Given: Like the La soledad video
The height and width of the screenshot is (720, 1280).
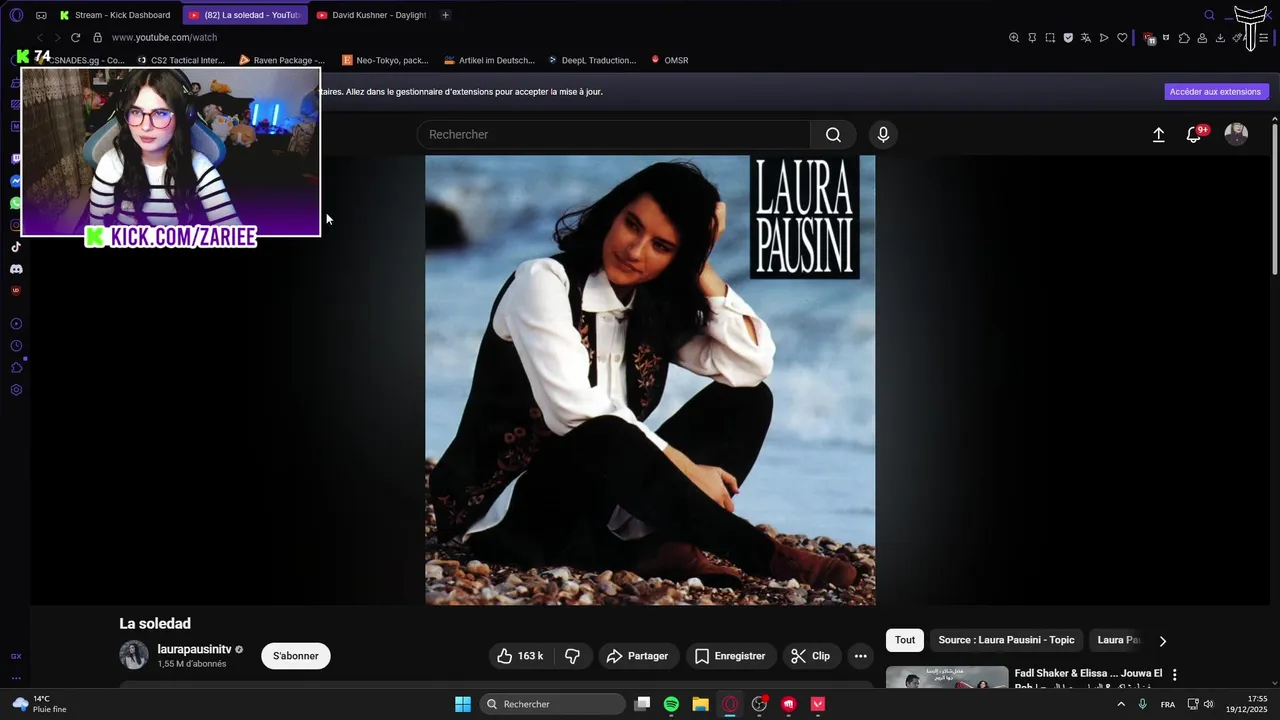Looking at the screenshot, I should pyautogui.click(x=520, y=656).
